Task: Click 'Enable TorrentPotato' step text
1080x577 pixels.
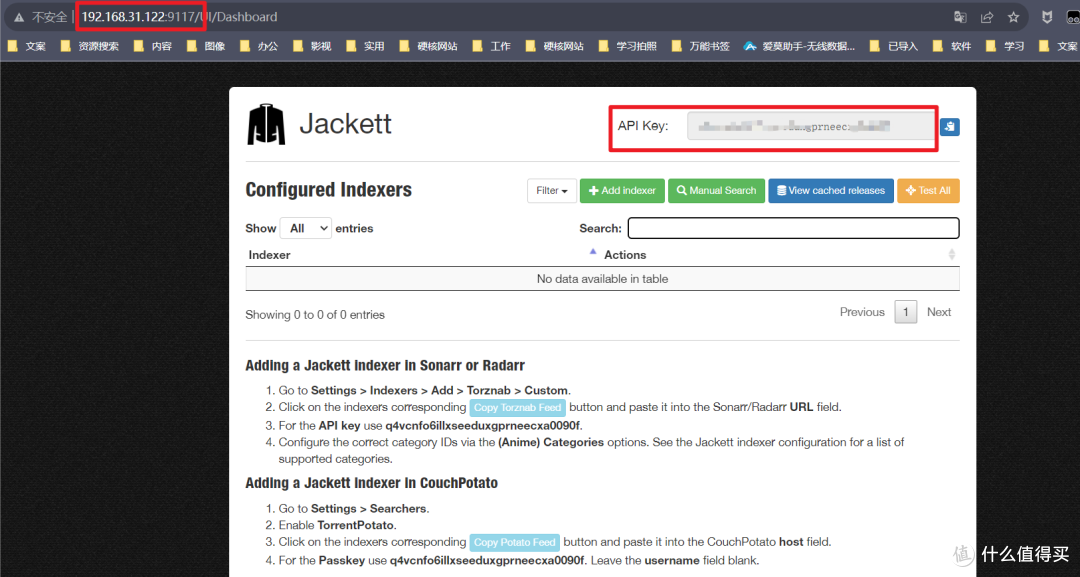Action: click(338, 525)
